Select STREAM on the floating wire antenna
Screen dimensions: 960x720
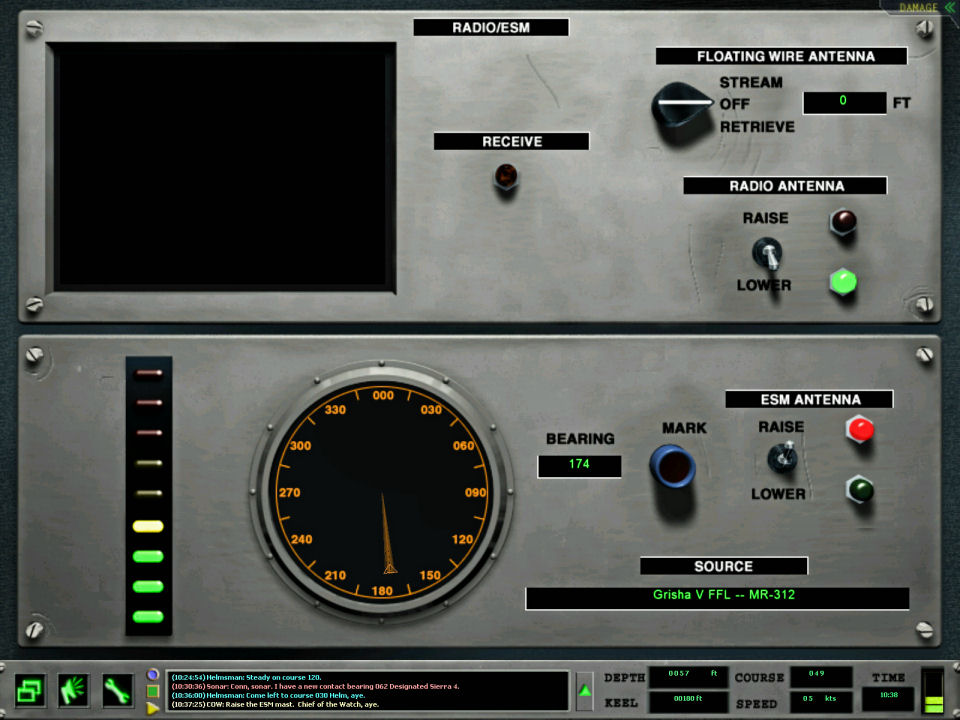click(750, 82)
